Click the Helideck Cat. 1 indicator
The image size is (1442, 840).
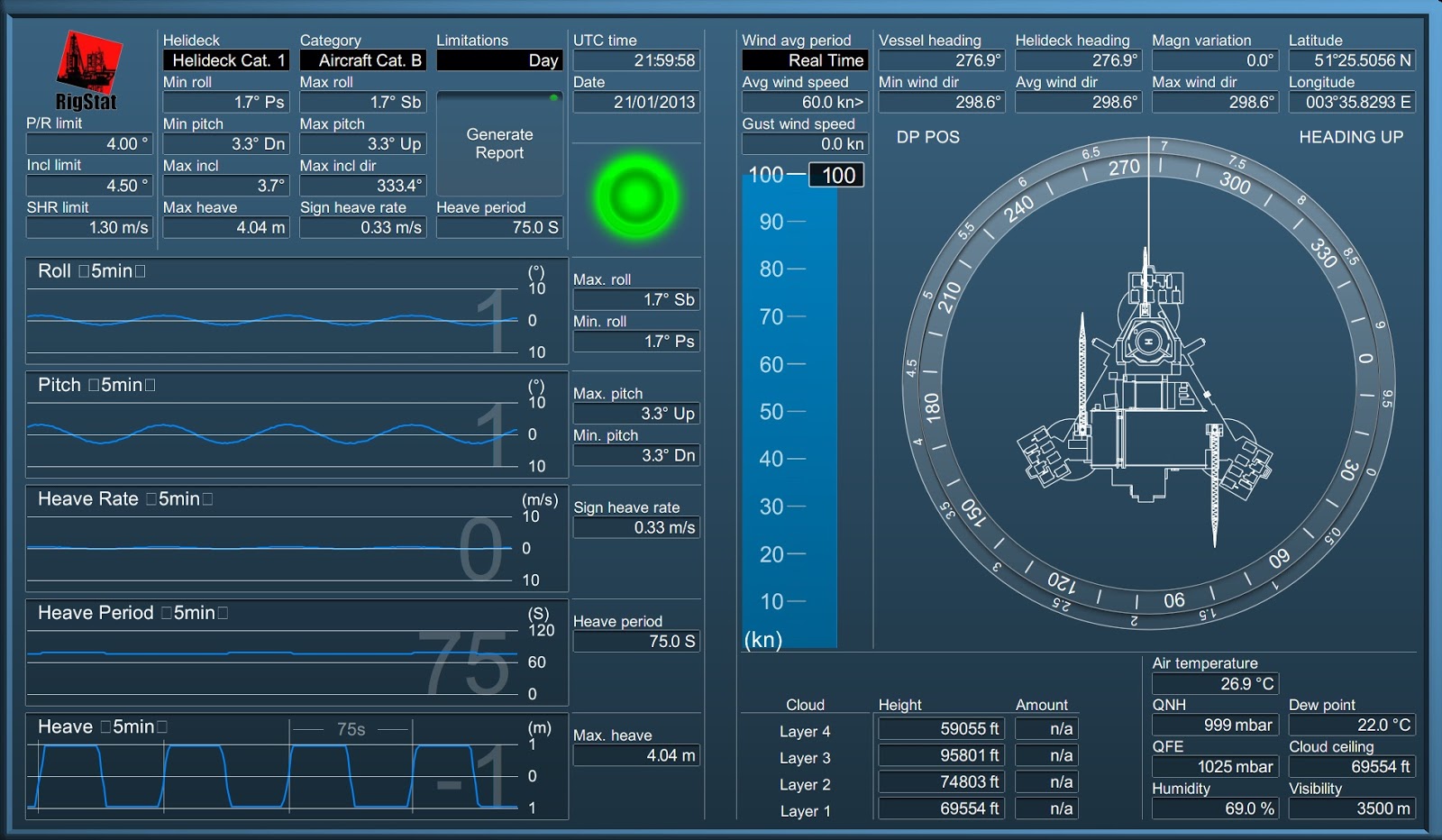pos(225,59)
